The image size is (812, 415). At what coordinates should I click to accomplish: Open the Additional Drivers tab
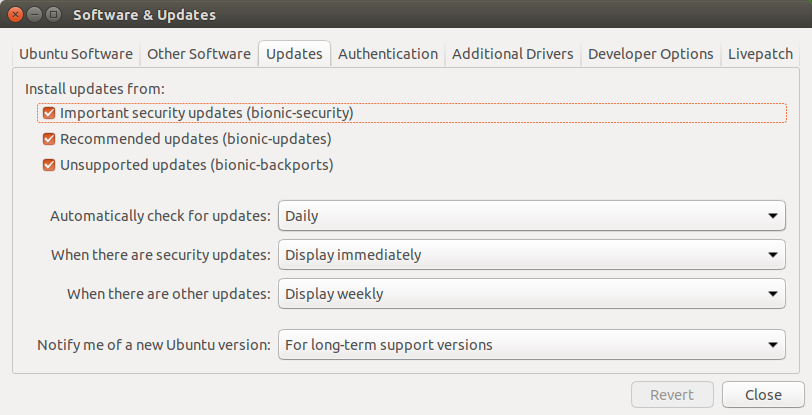pos(513,54)
